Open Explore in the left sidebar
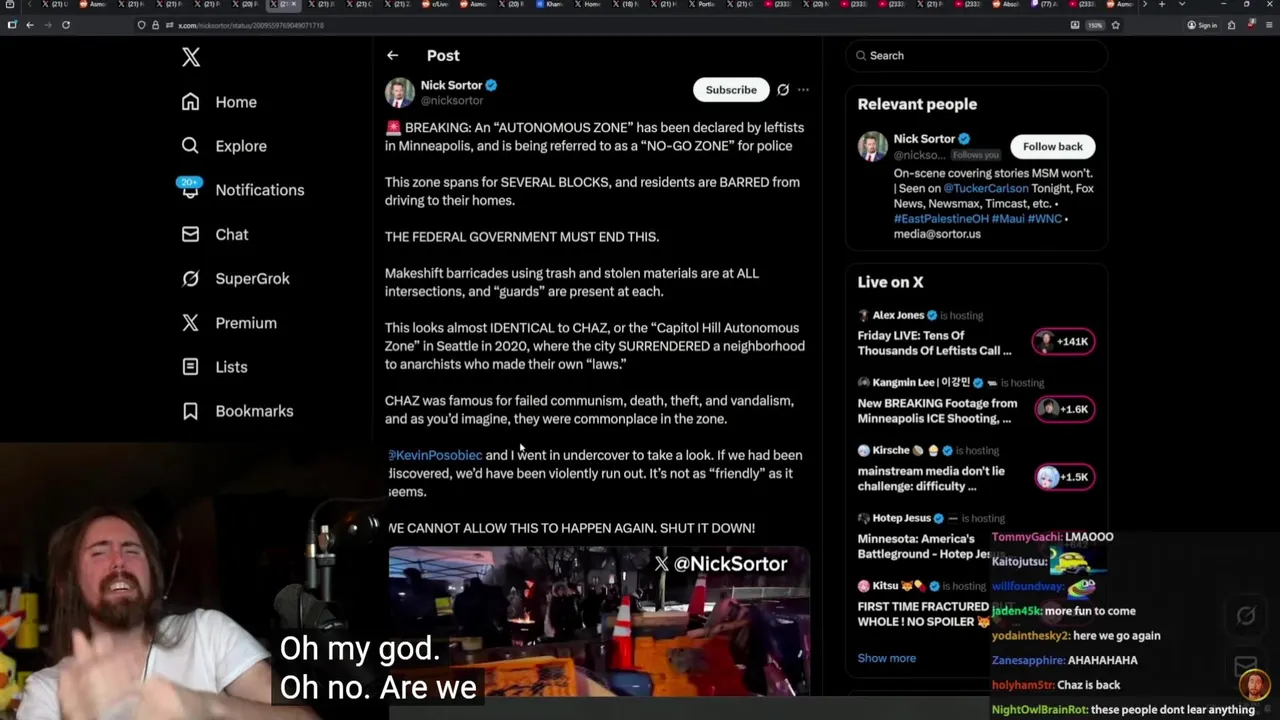Screen dimensions: 1280x720 pyautogui.click(x=224, y=146)
